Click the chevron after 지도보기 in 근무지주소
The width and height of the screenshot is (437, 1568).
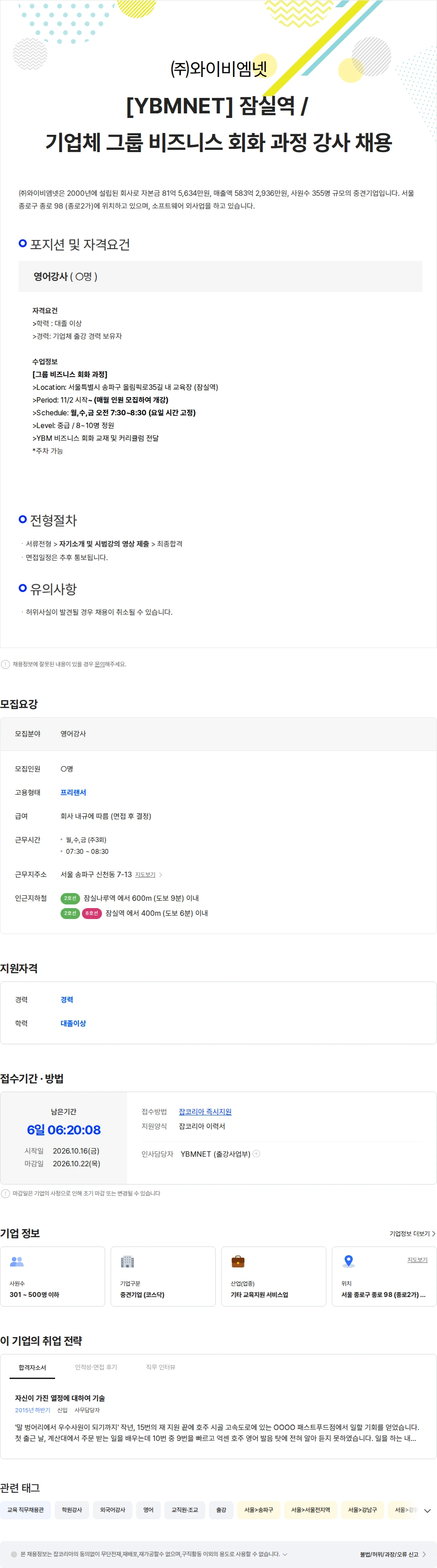[160, 875]
